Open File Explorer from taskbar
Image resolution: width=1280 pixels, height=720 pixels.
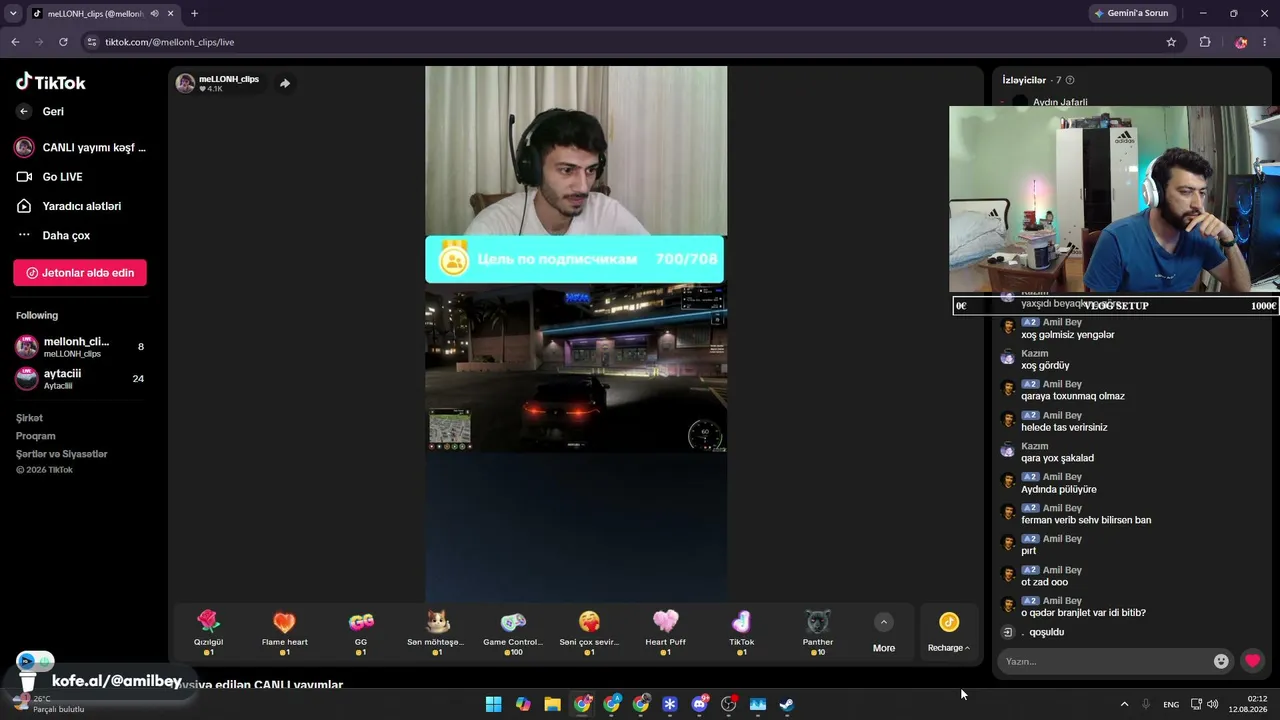click(552, 704)
